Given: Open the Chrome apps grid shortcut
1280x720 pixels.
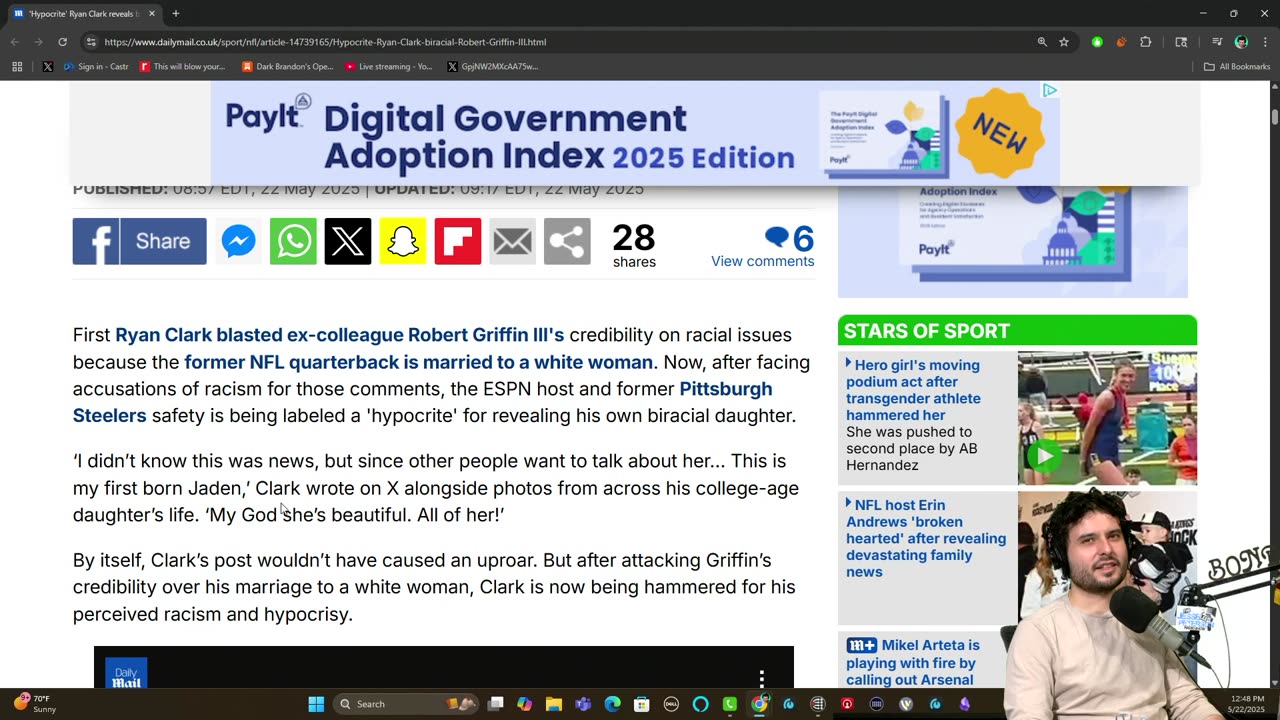Looking at the screenshot, I should coord(17,67).
